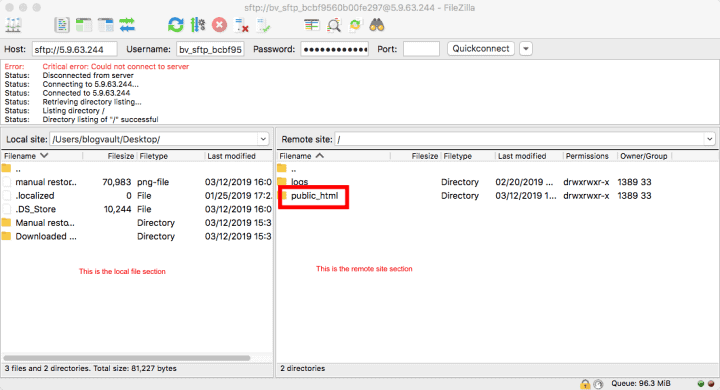Search files with binoculars icon
The height and width of the screenshot is (390, 720).
click(377, 25)
